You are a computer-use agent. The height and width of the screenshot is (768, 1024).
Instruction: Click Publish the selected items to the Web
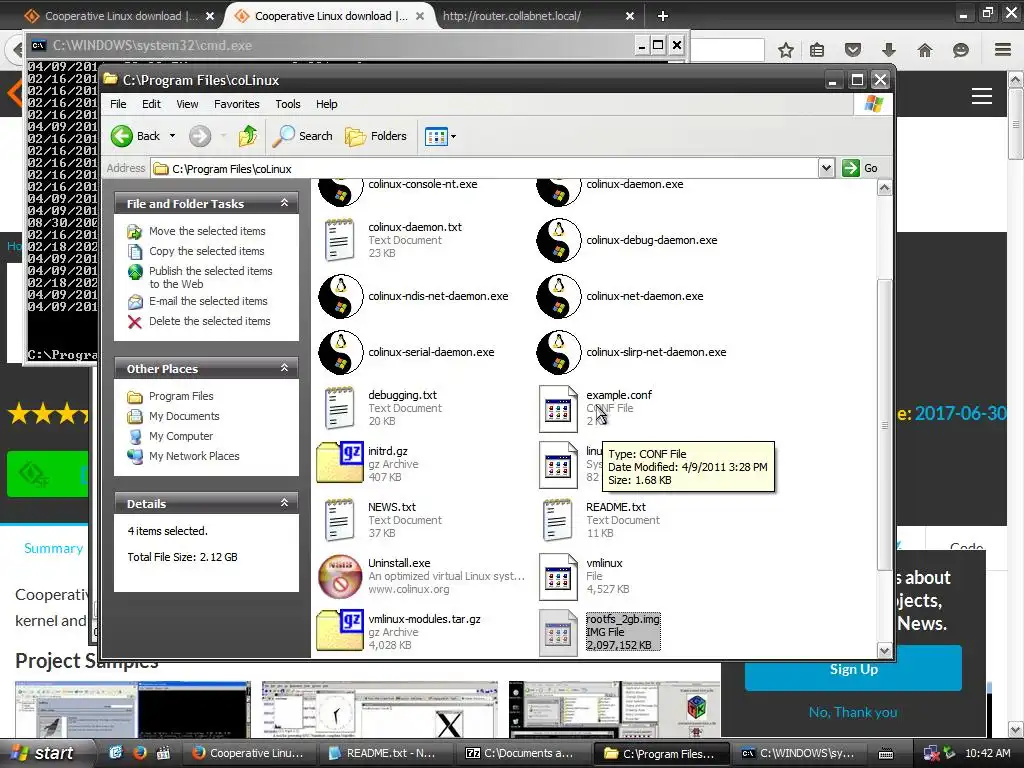point(210,278)
